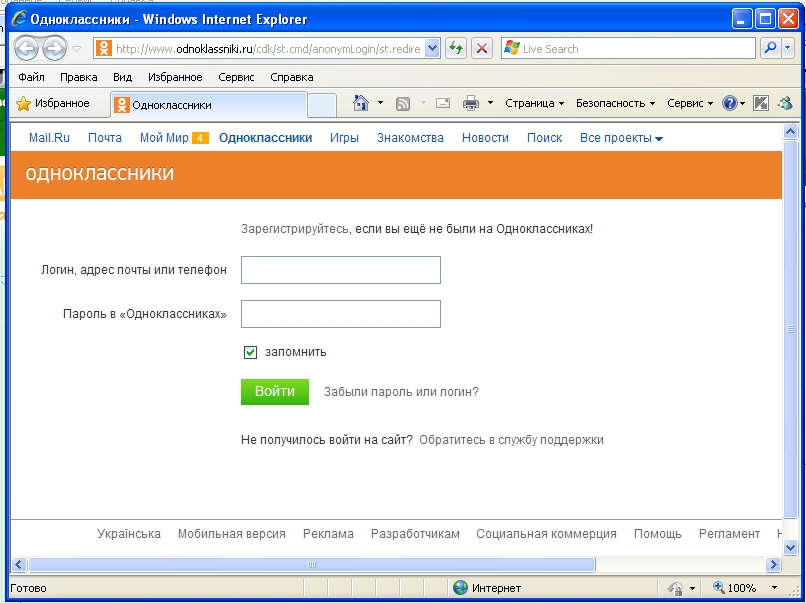Open the Мобильная версия footer link
The height and width of the screenshot is (603, 806).
click(x=232, y=534)
